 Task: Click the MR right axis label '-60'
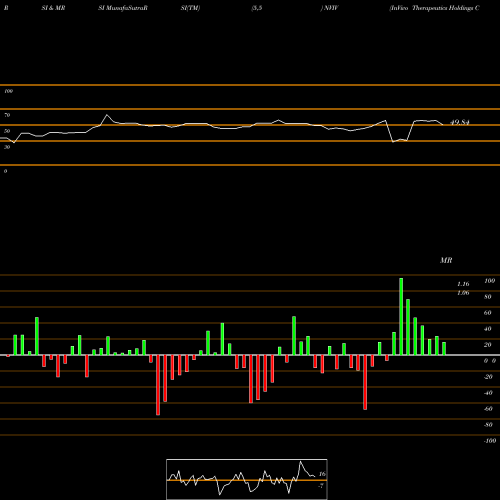488,409
